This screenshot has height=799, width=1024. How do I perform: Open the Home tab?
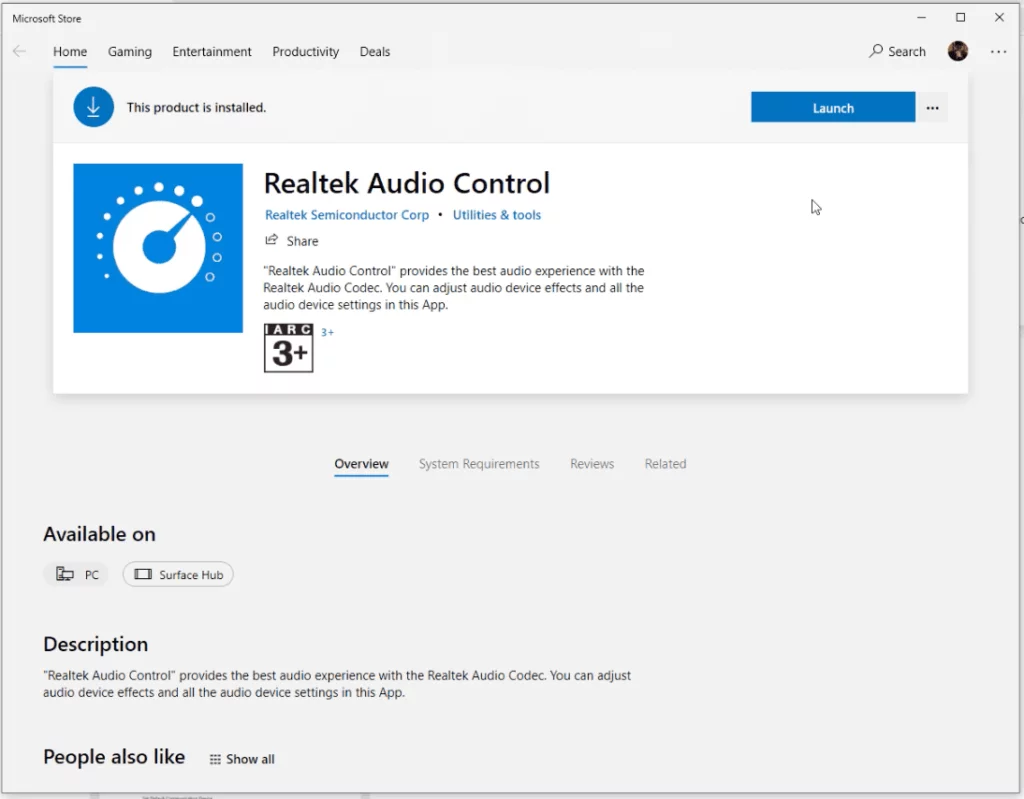coord(70,52)
